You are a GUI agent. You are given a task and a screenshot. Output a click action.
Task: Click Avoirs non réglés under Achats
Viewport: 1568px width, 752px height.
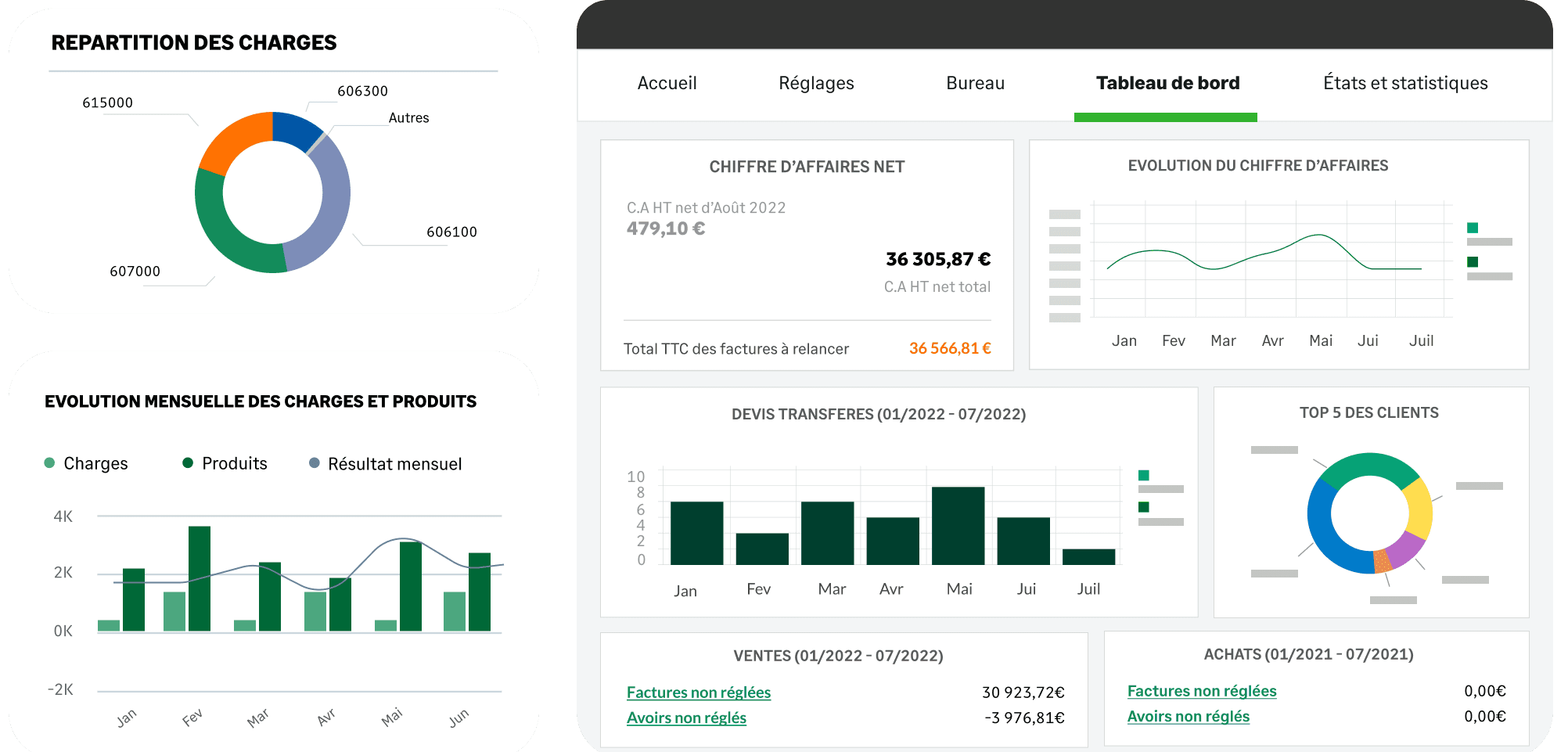tap(1188, 716)
